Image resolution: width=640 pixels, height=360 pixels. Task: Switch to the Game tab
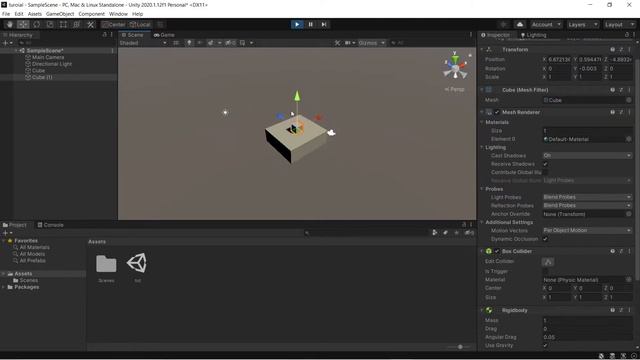click(x=164, y=35)
